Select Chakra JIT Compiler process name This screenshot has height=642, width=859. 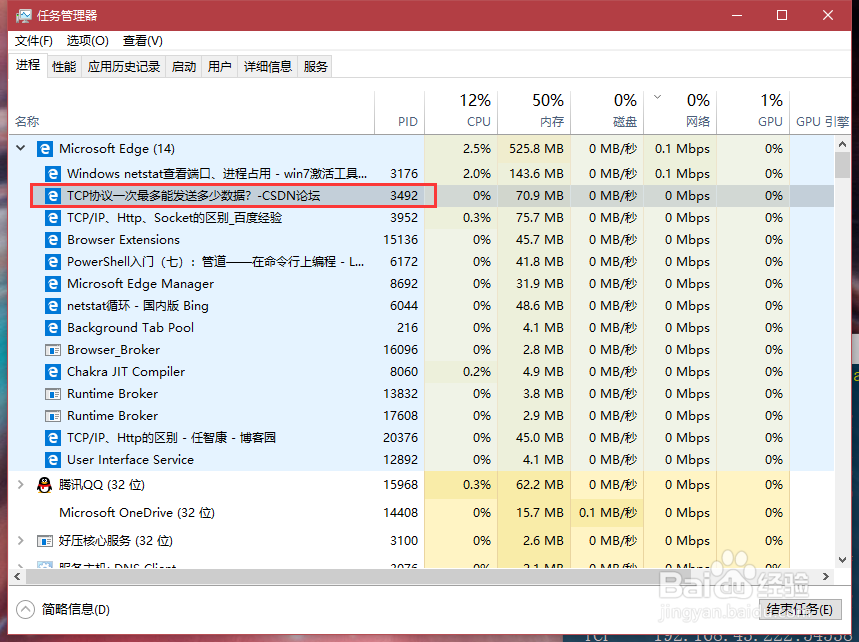click(126, 372)
